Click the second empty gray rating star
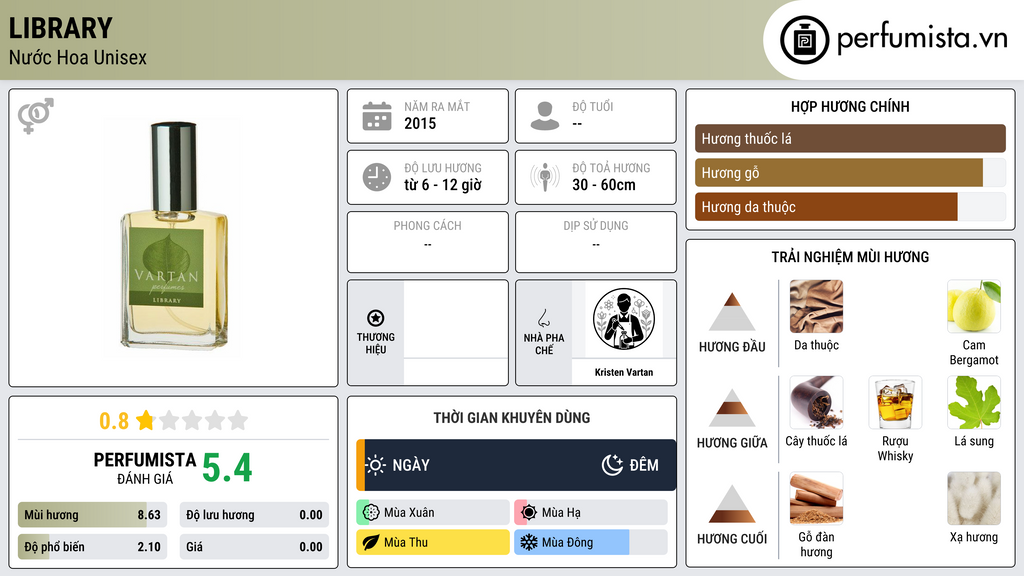The height and width of the screenshot is (576, 1024). pyautogui.click(x=192, y=420)
